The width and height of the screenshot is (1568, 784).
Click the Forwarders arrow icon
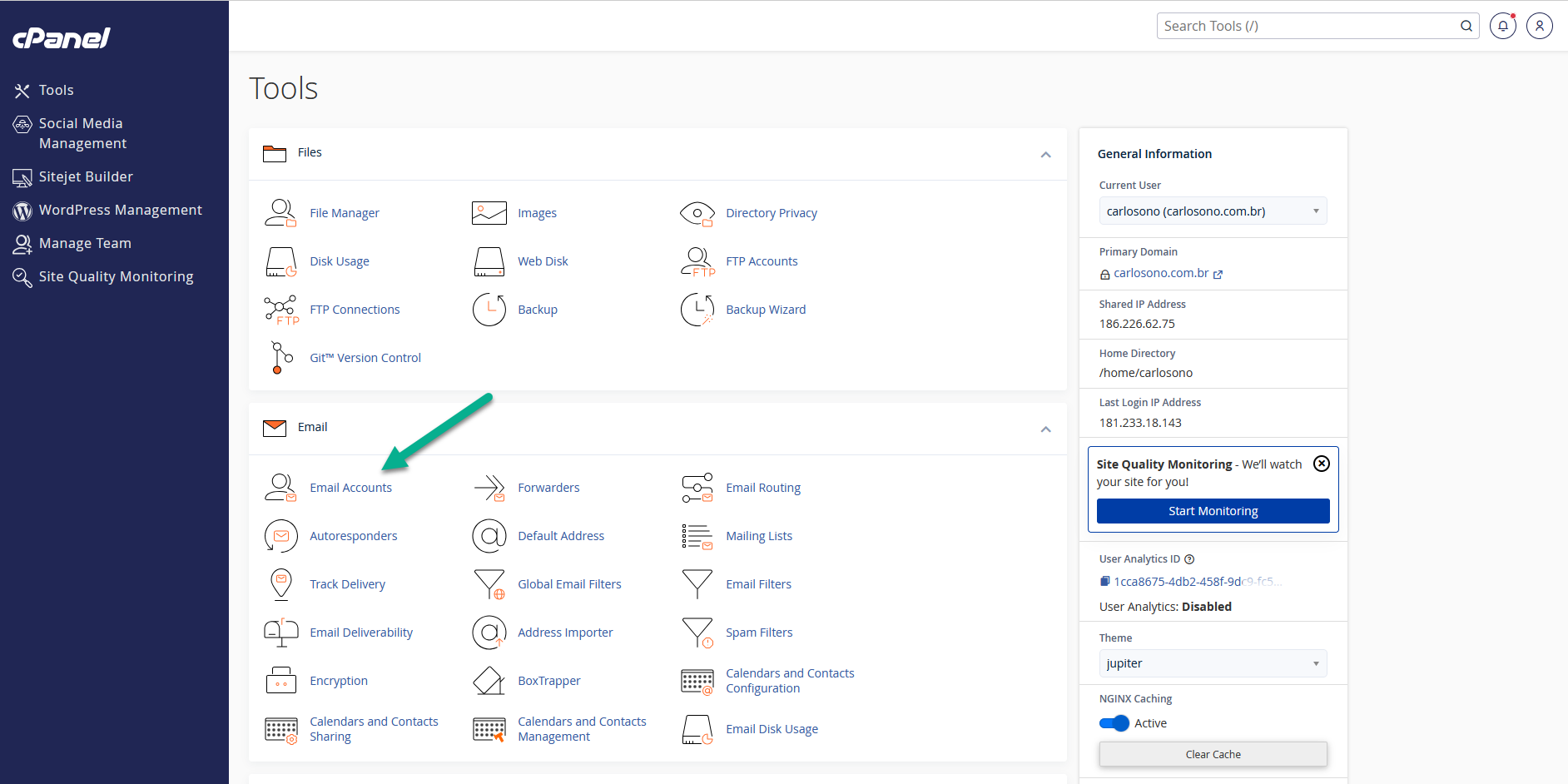coord(489,488)
